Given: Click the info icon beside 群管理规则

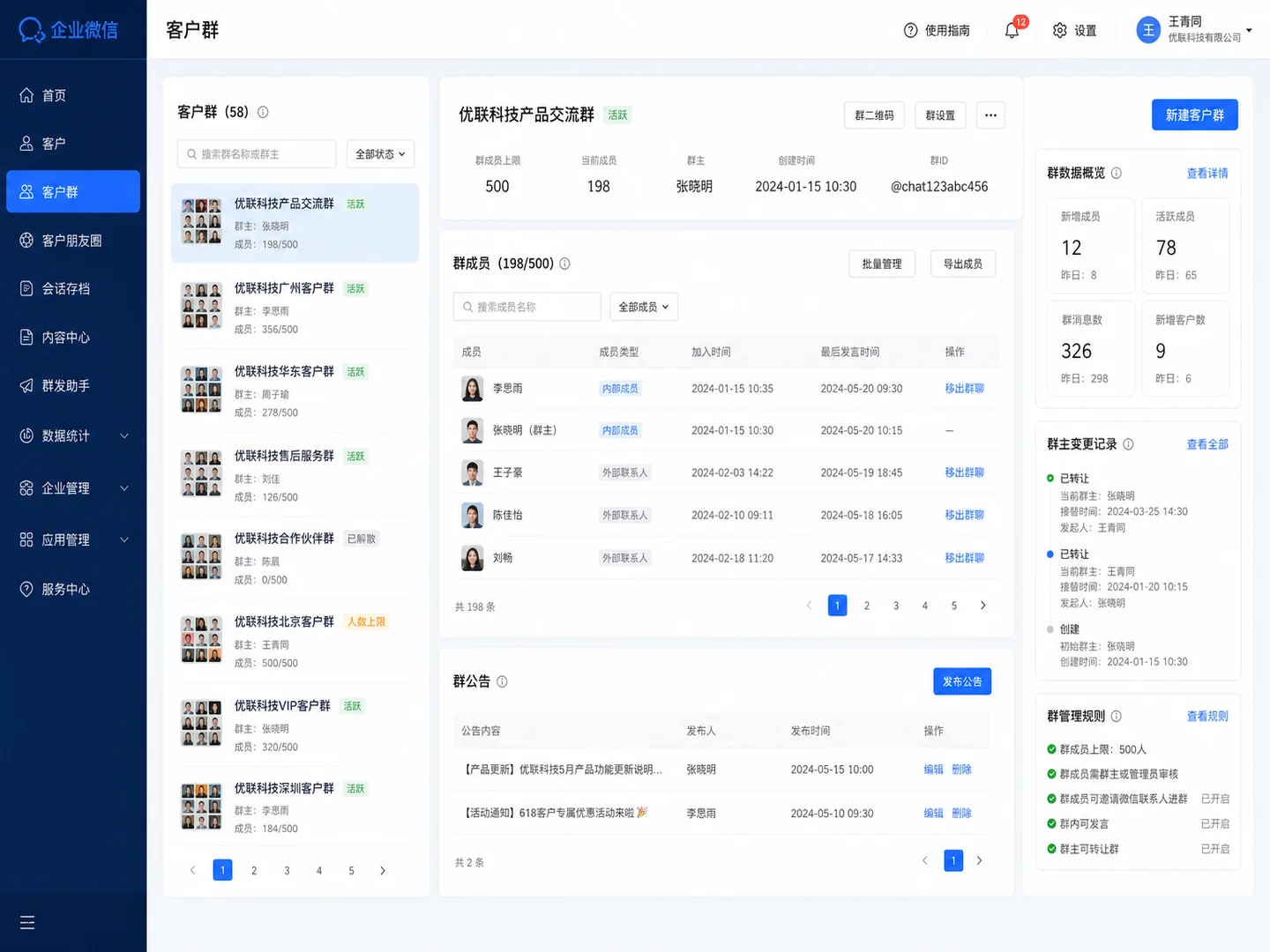Looking at the screenshot, I should [1116, 717].
